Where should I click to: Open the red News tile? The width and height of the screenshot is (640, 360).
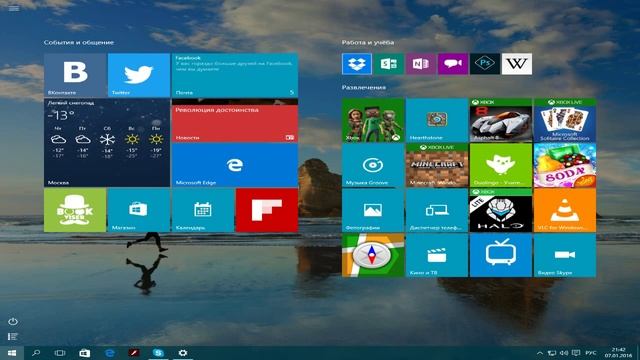pyautogui.click(x=235, y=120)
